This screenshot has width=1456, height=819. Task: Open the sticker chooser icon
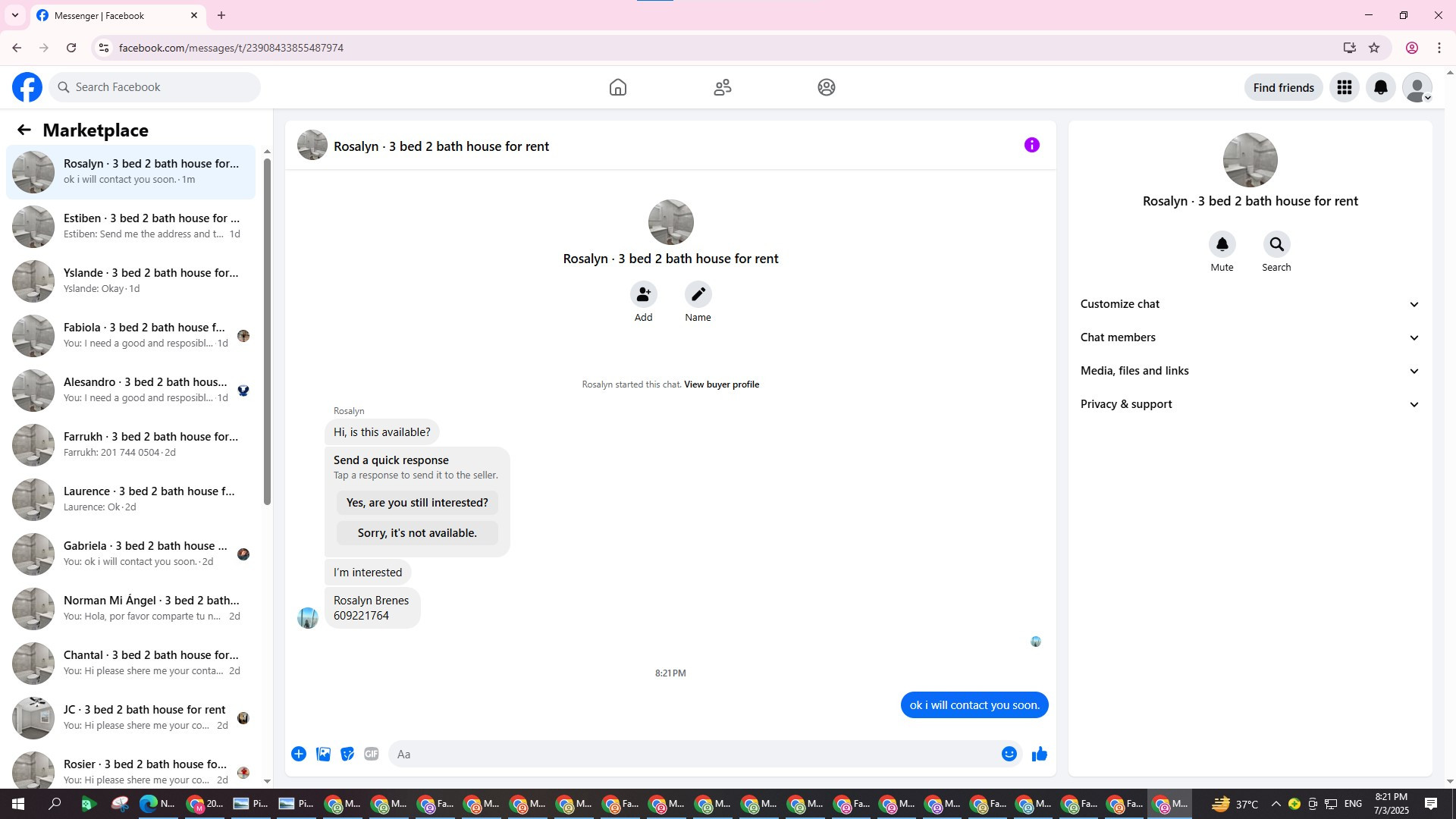click(347, 754)
